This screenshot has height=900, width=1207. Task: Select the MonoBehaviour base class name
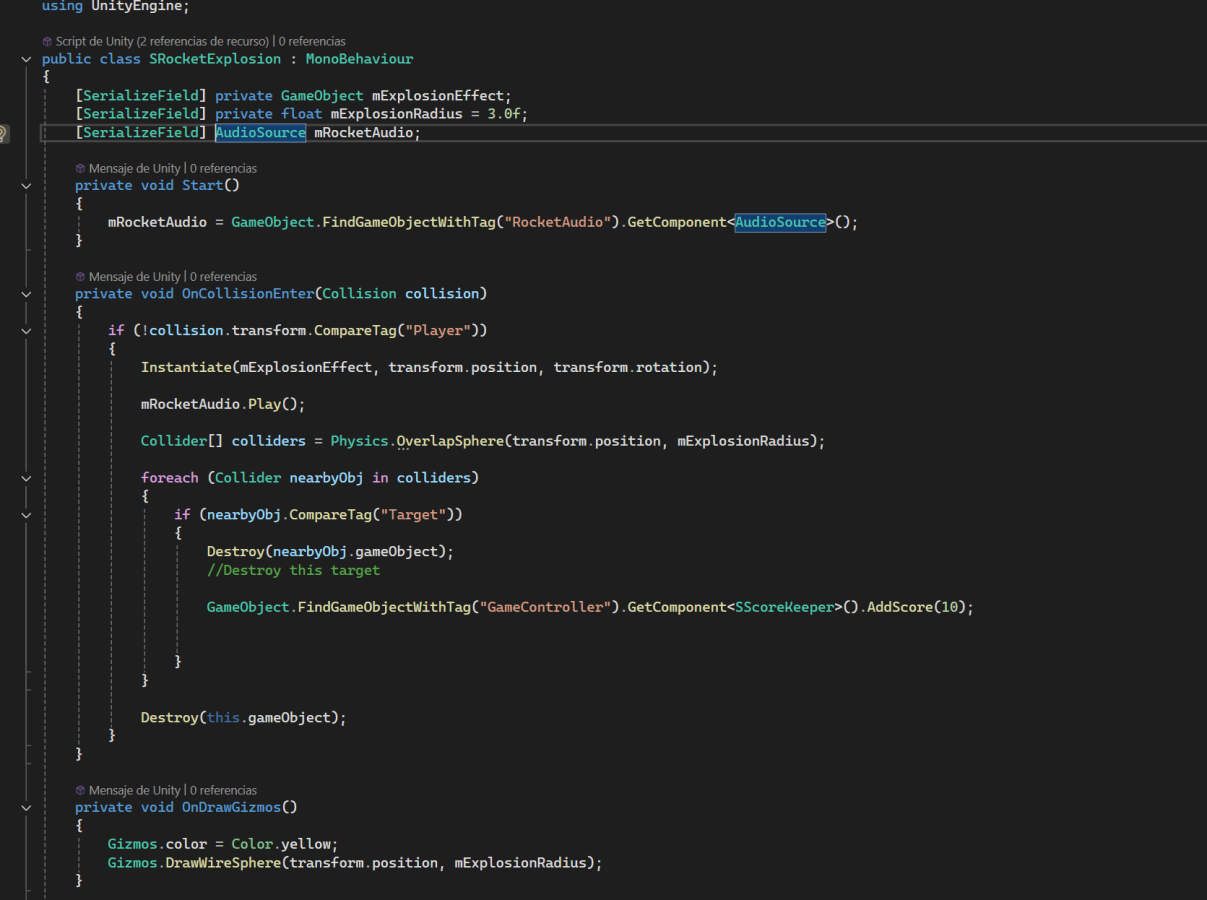pos(359,59)
